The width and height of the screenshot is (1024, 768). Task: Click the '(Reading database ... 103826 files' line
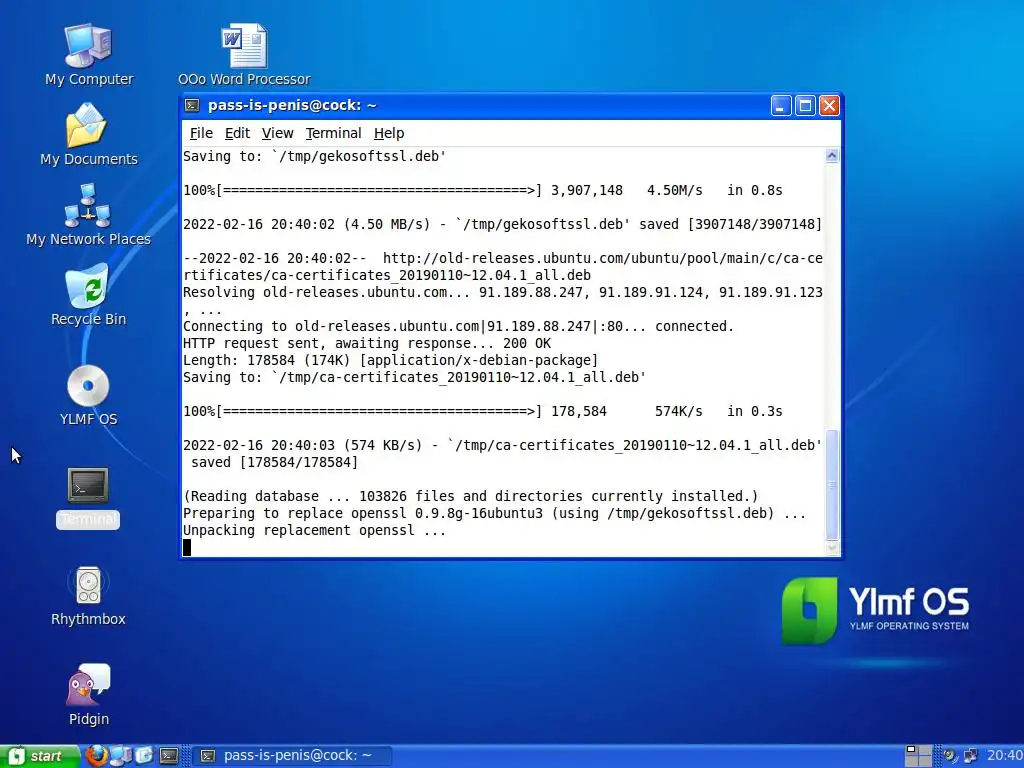pos(470,496)
